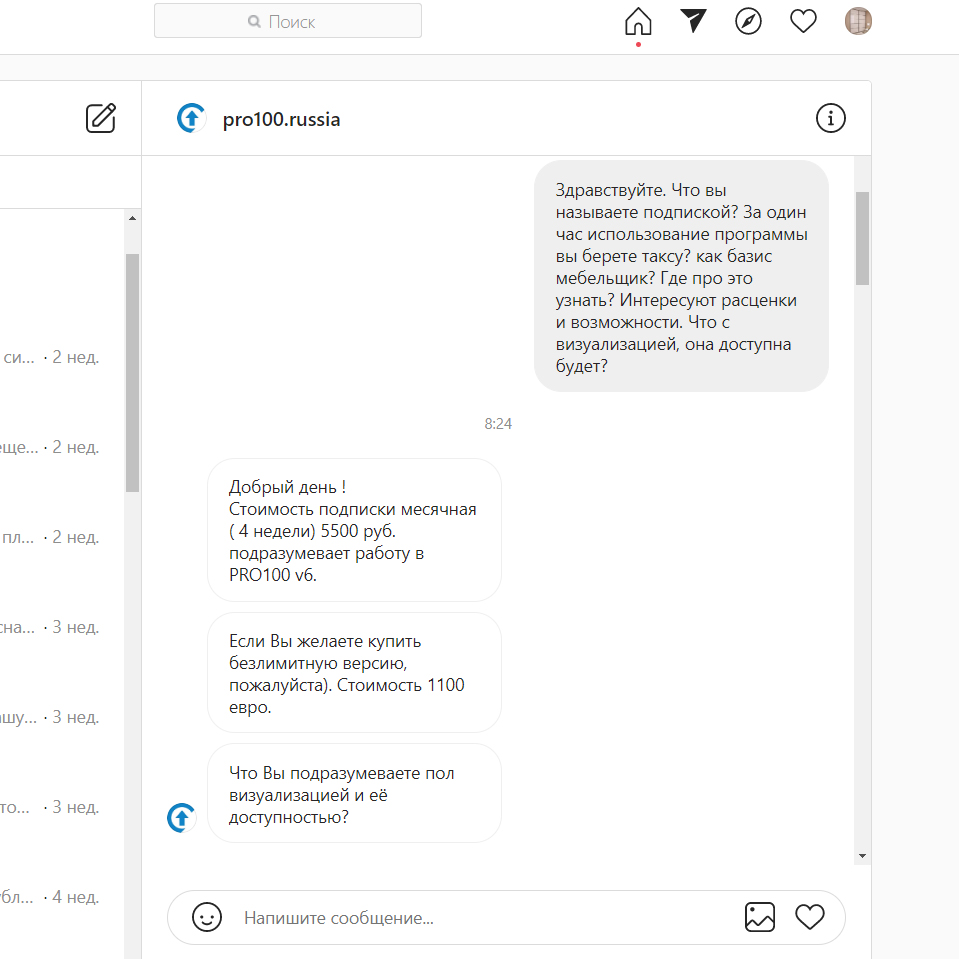Image resolution: width=959 pixels, height=959 pixels.
Task: Open profile avatar in top bar
Action: point(858,21)
